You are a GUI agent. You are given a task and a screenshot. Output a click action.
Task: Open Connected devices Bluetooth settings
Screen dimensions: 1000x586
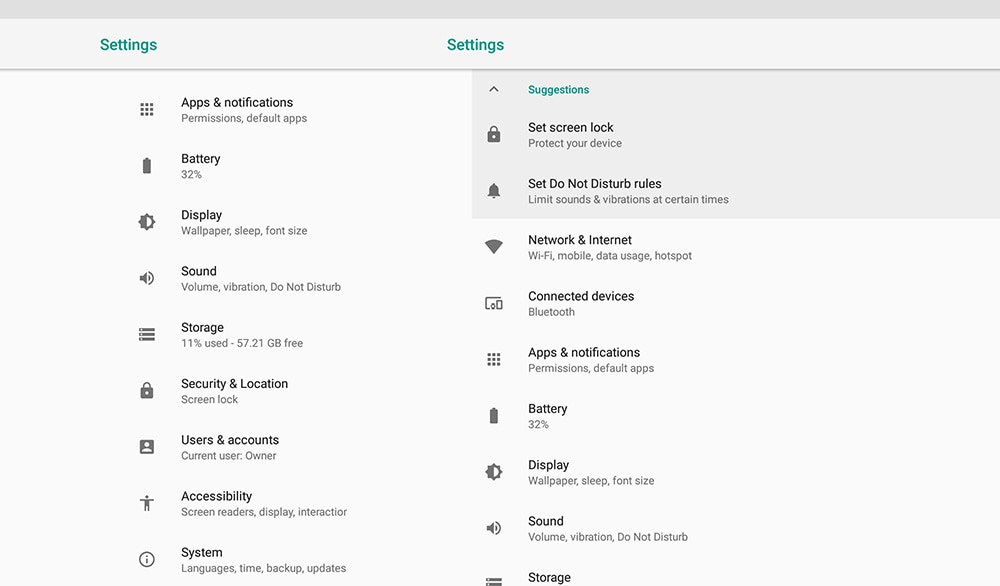coord(581,303)
